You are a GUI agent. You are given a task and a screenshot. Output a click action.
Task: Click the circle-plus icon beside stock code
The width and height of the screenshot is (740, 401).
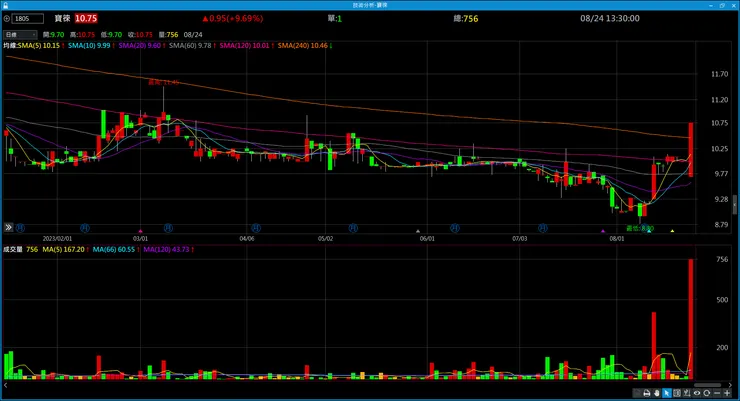[x=7, y=19]
